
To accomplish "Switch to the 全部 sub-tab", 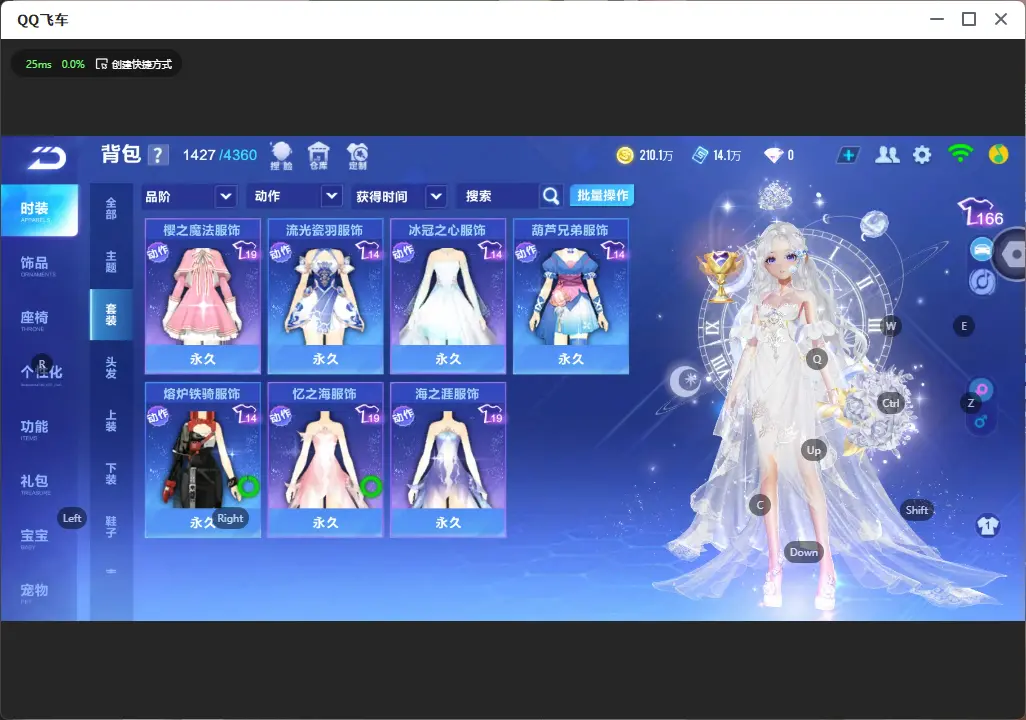I will click(111, 209).
